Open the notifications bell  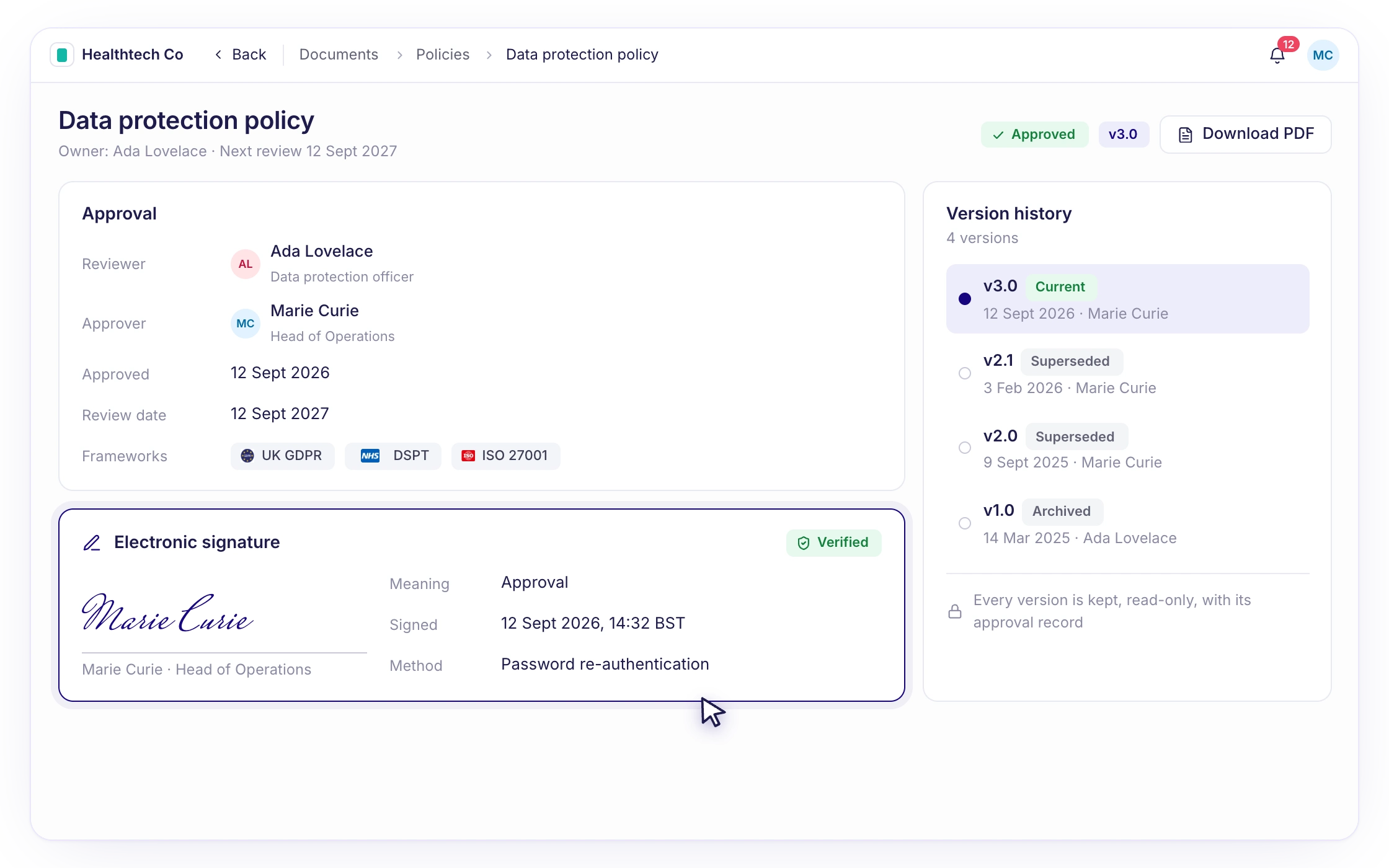[x=1277, y=56]
